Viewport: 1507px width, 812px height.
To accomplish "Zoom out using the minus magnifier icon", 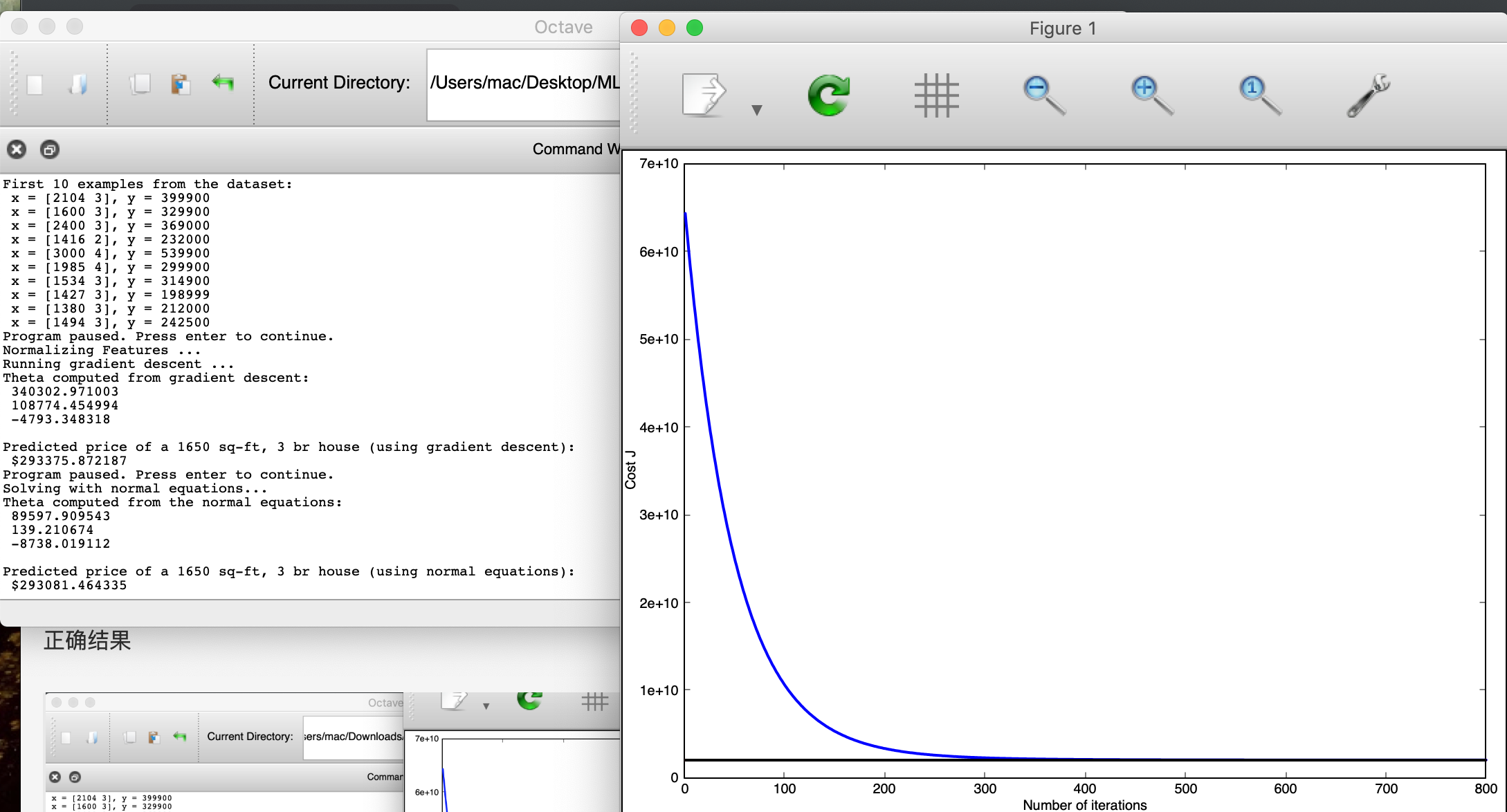I will point(1043,95).
